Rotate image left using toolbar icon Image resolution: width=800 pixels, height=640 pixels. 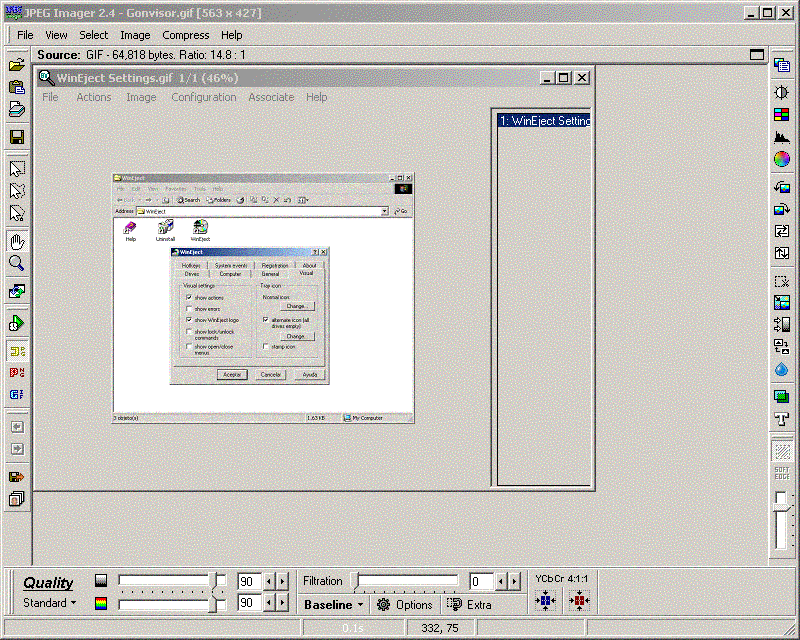pyautogui.click(x=782, y=187)
